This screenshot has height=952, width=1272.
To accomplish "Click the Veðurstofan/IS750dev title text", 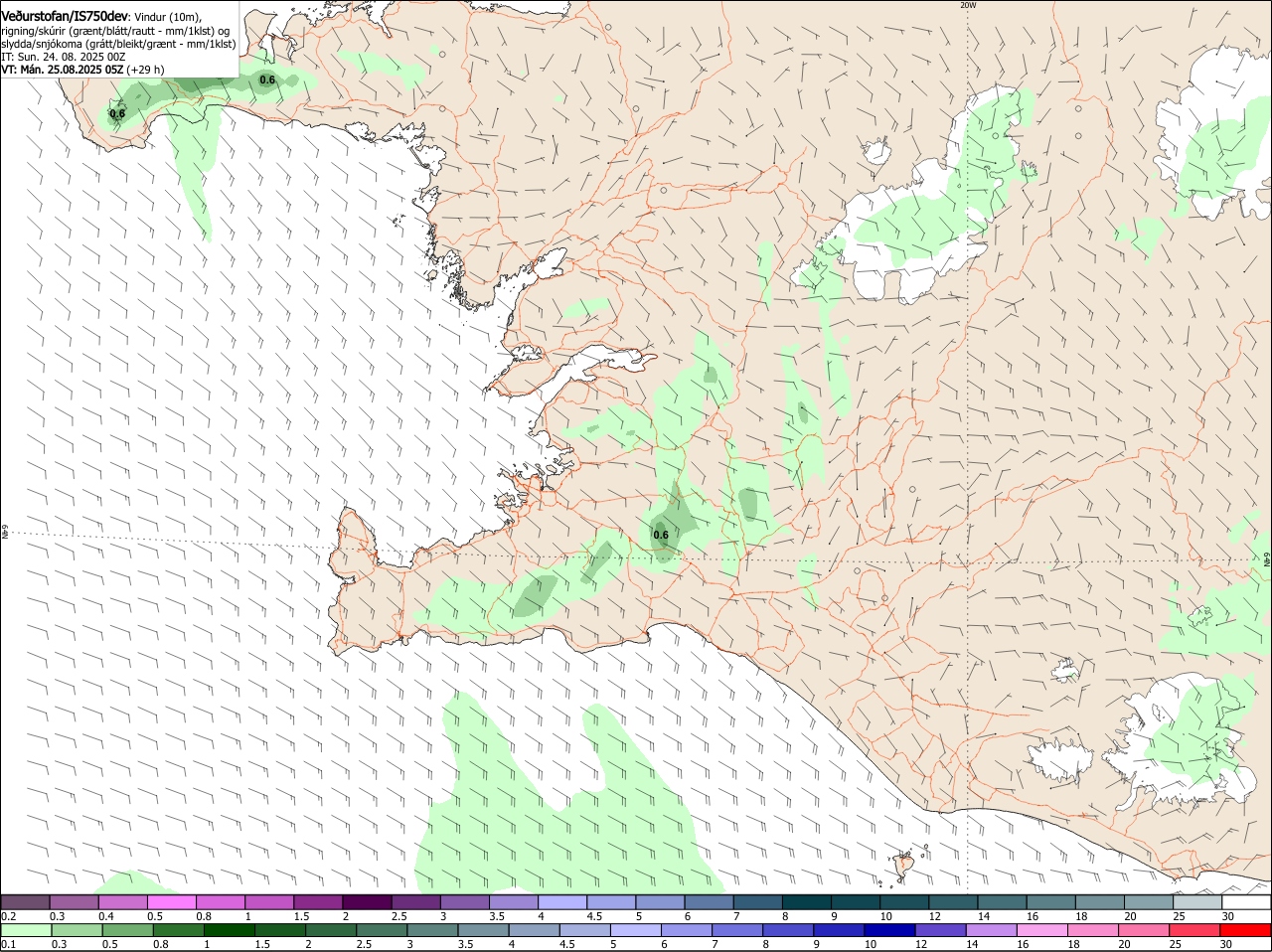I will pos(65,15).
